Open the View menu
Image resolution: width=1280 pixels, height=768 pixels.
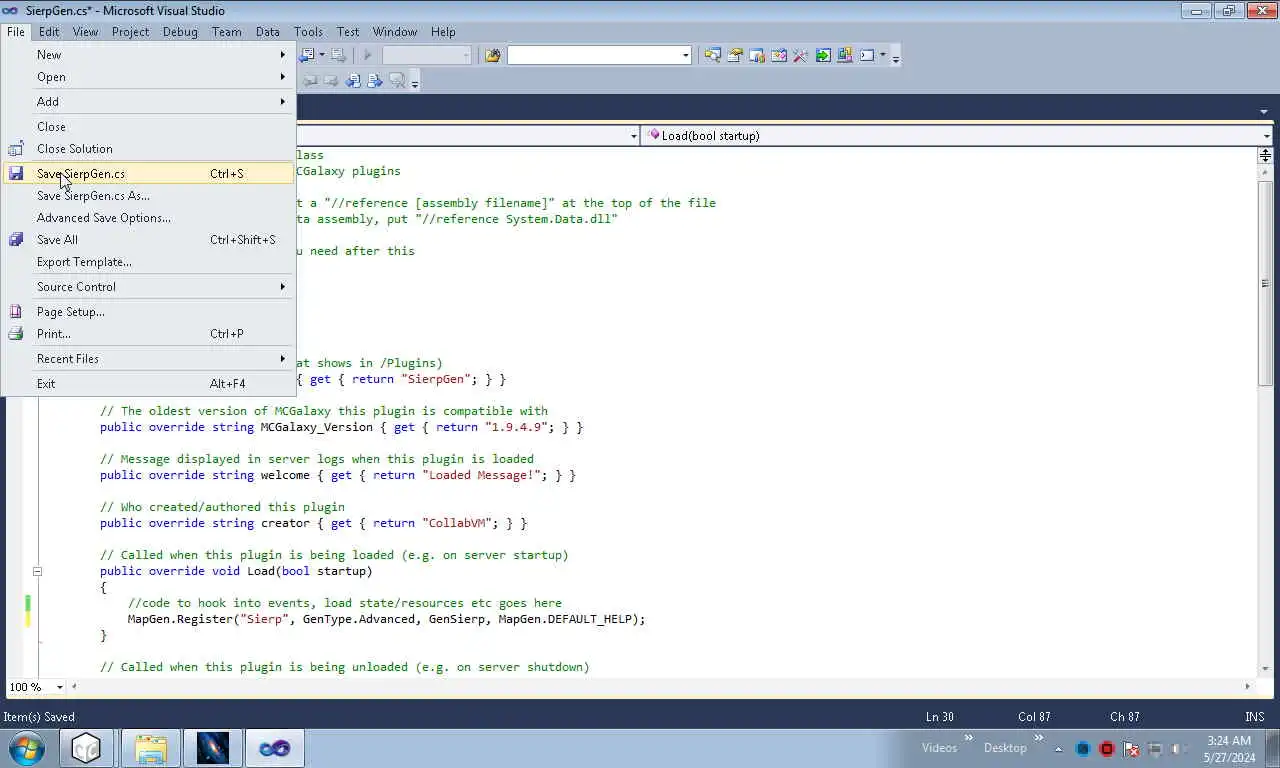85,31
